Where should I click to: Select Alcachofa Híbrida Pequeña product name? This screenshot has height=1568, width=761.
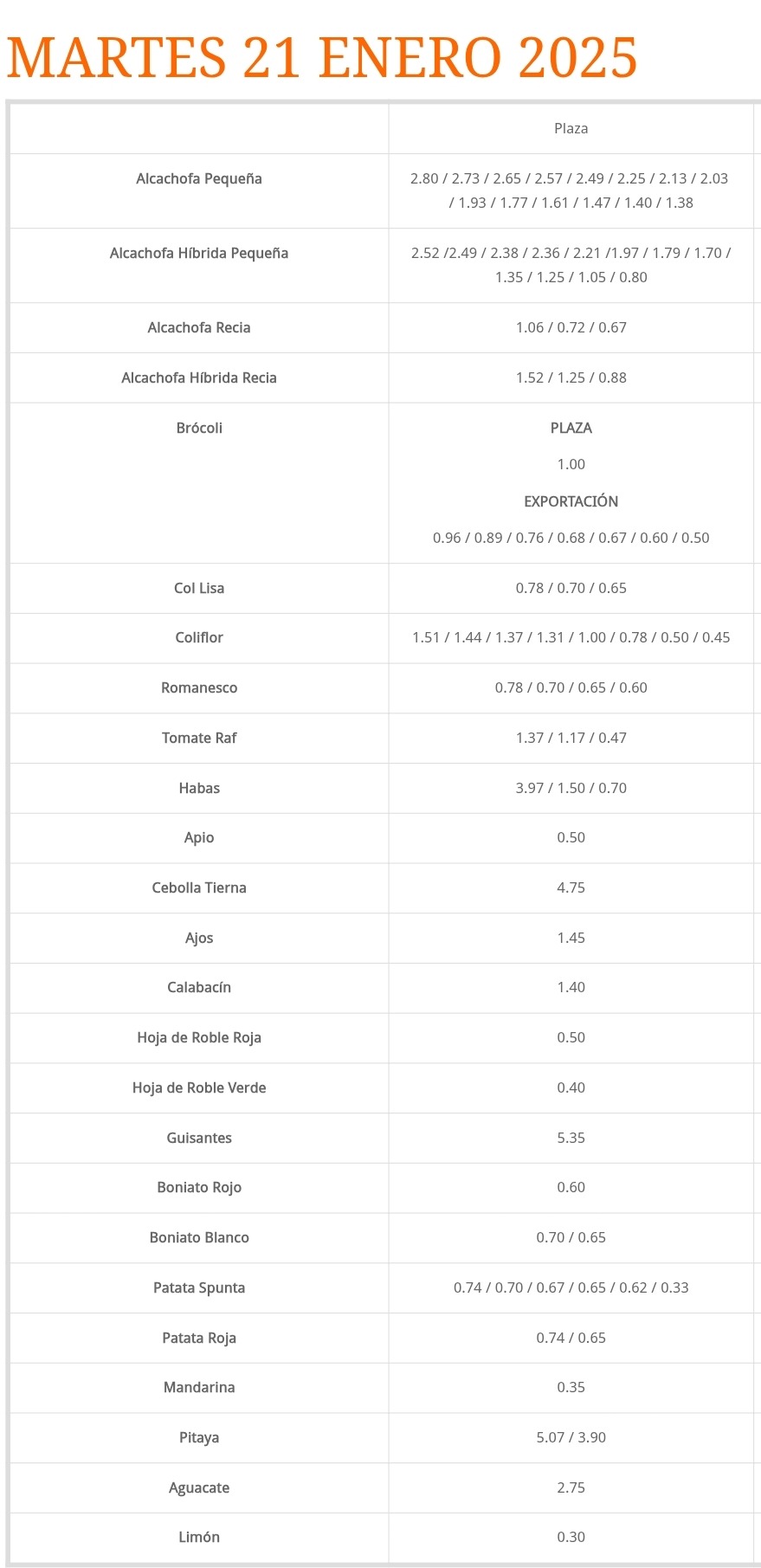[199, 254]
